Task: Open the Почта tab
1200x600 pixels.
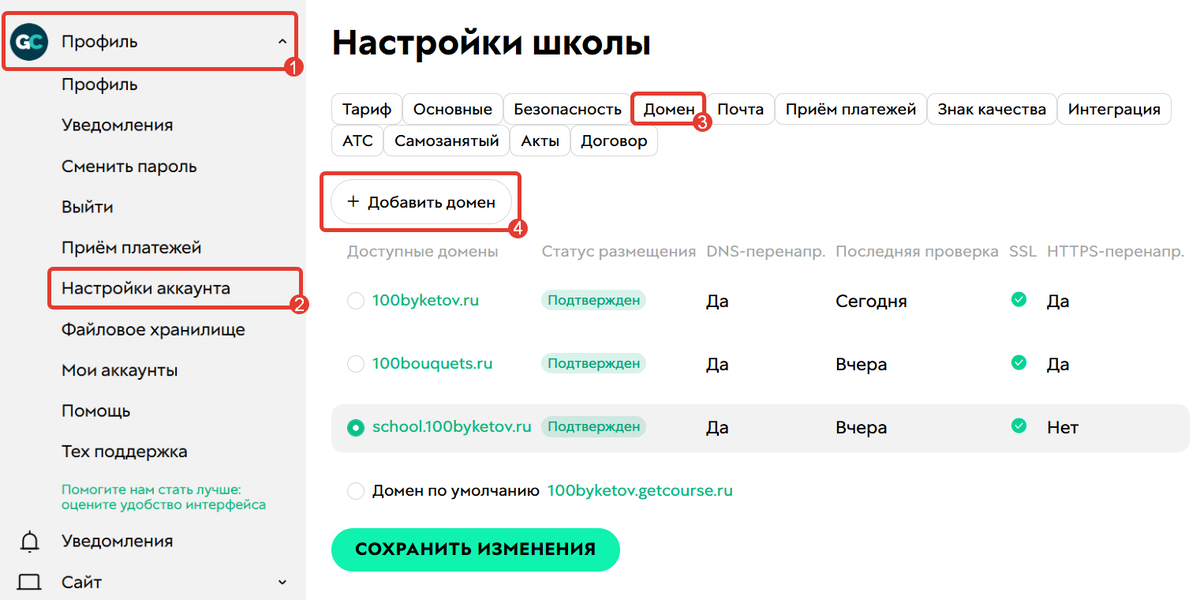Action: [x=741, y=109]
